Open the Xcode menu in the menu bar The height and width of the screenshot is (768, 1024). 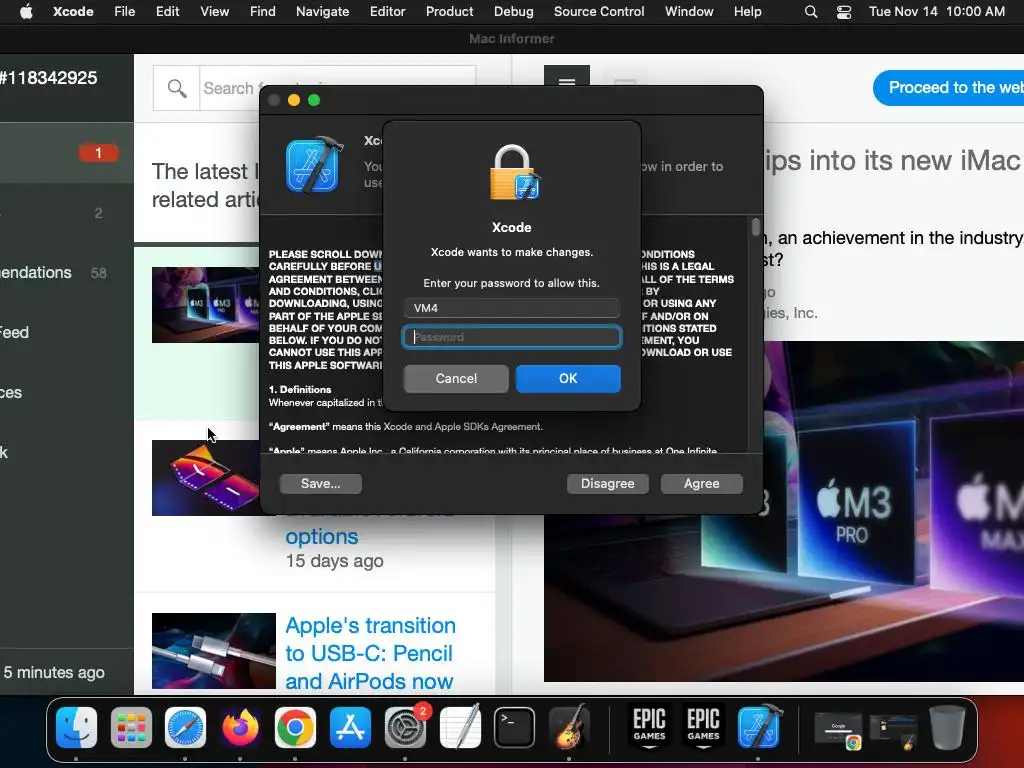(73, 11)
